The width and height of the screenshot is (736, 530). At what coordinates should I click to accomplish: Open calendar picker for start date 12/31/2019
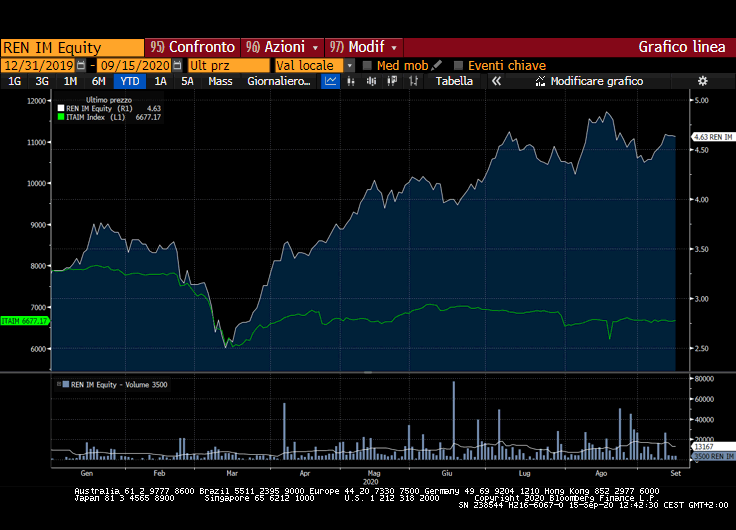click(81, 65)
